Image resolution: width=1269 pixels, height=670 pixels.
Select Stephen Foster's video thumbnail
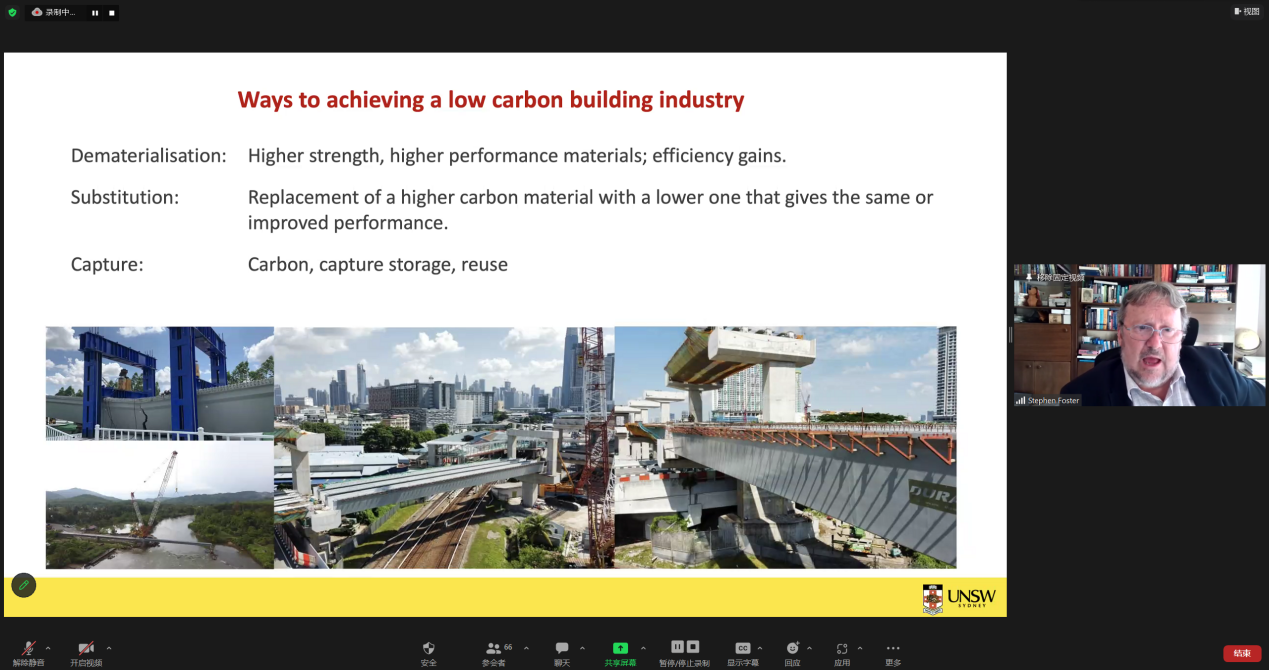click(x=1139, y=335)
